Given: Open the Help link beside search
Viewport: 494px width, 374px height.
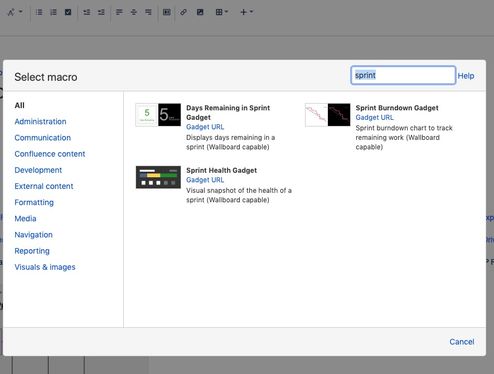Looking at the screenshot, I should [x=466, y=76].
